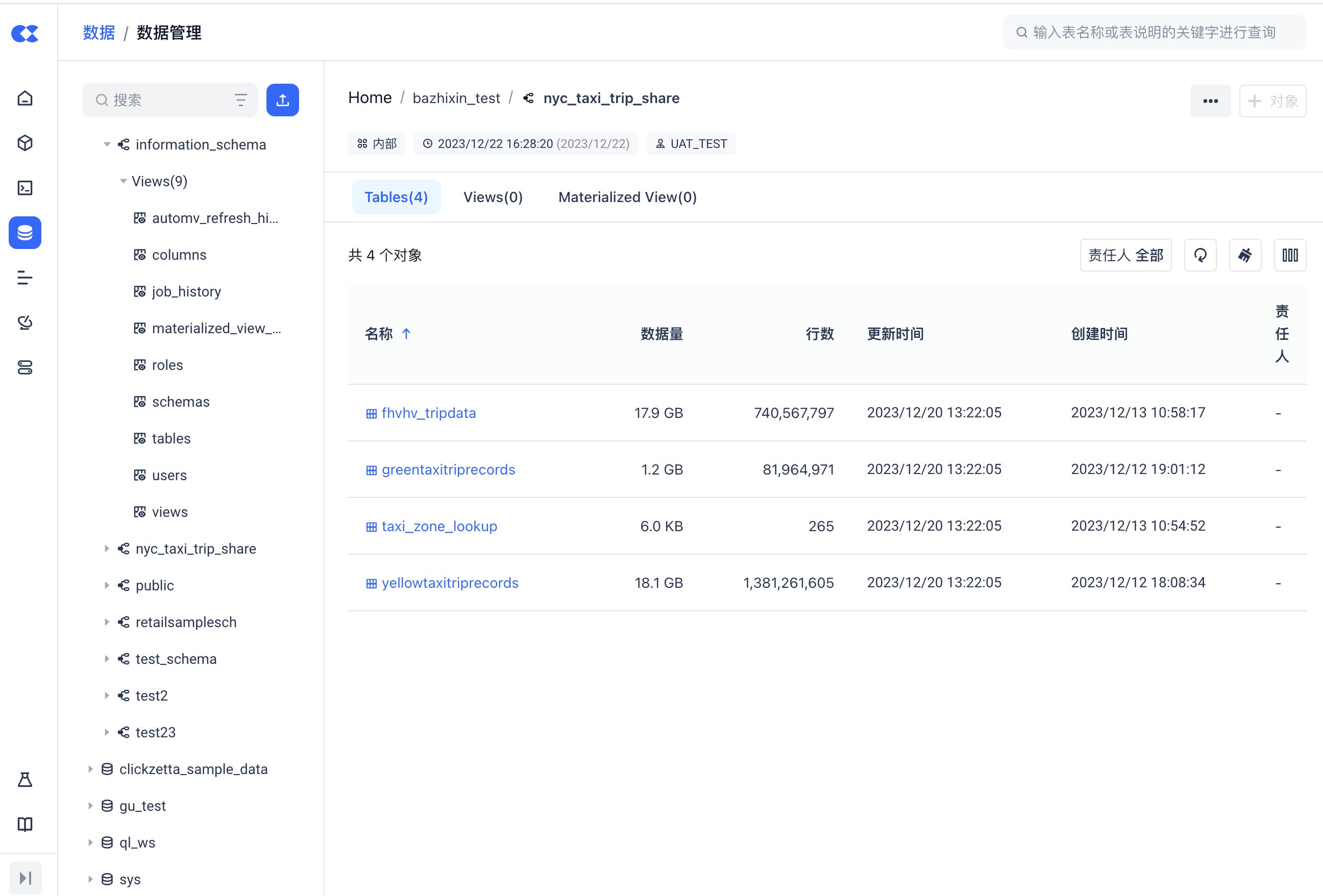The height and width of the screenshot is (896, 1323).
Task: Open search filter icon in tree search
Action: coord(241,100)
